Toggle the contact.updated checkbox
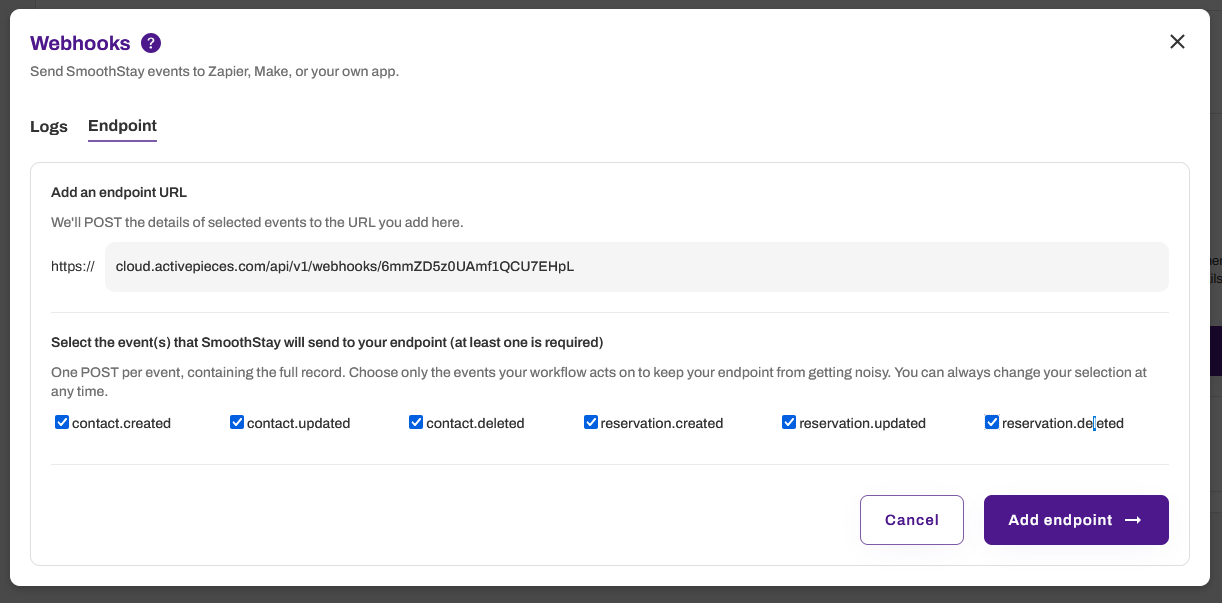1222x603 pixels. 237,422
